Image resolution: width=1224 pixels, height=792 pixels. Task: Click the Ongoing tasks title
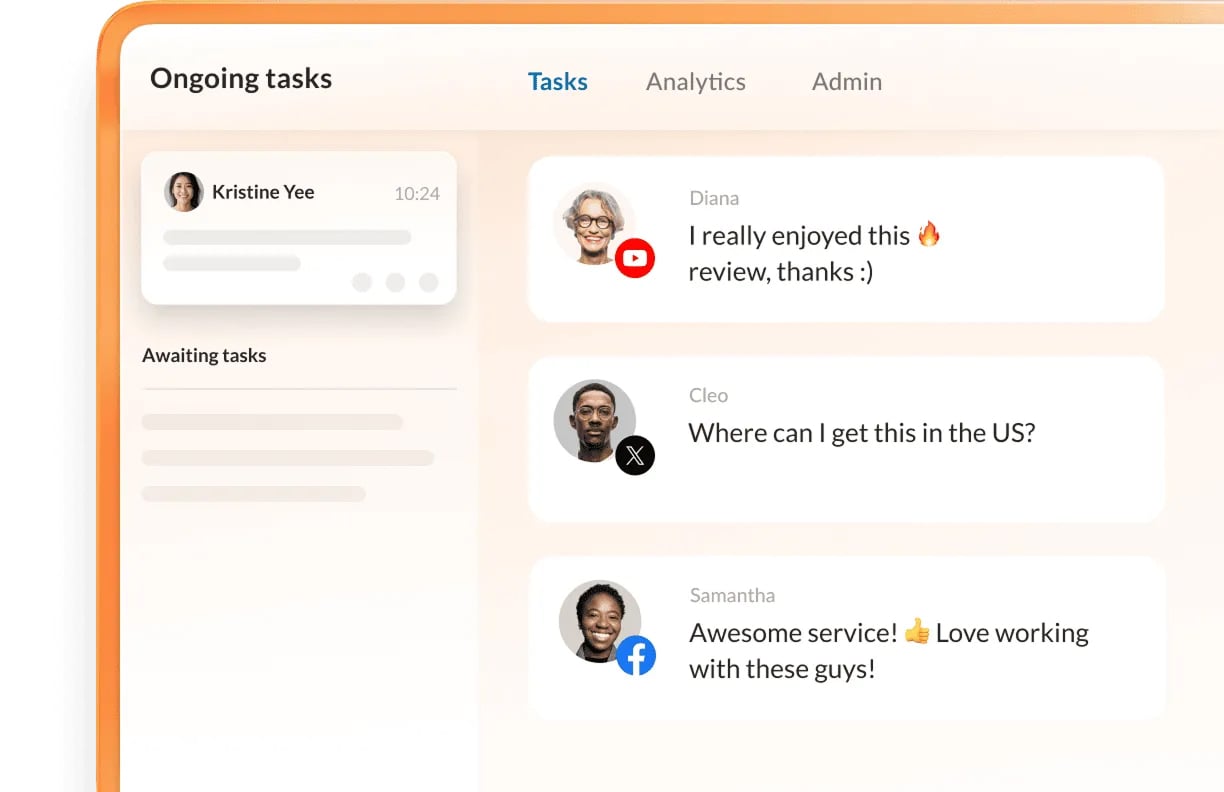241,78
